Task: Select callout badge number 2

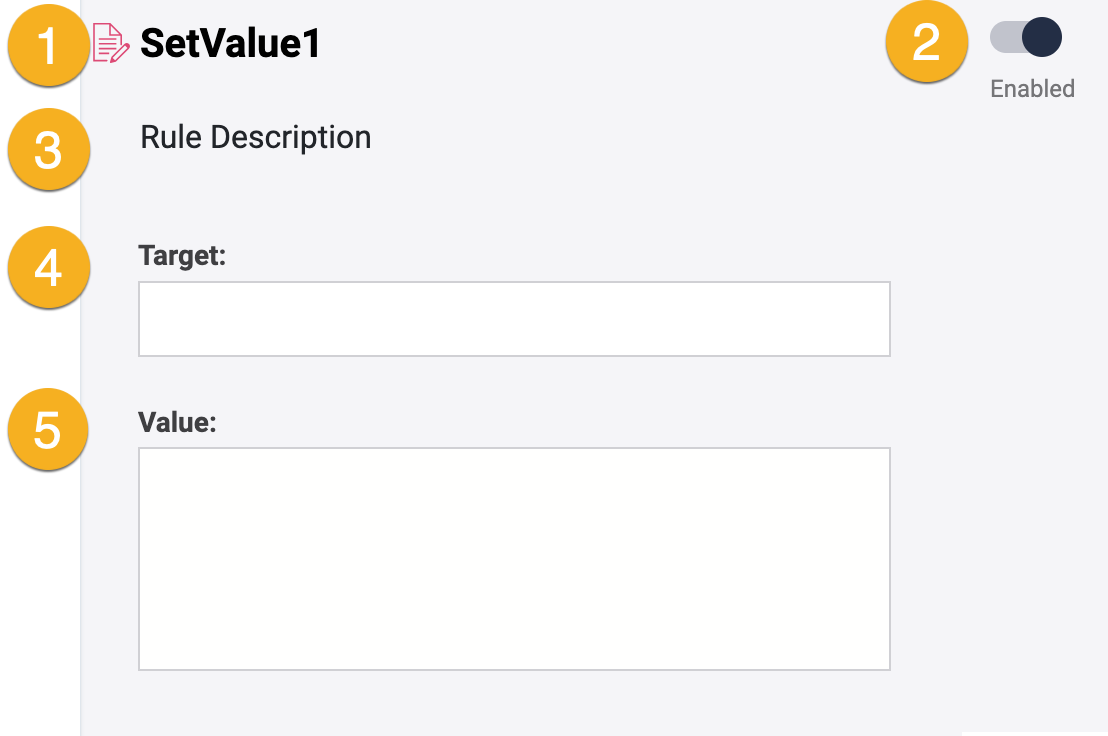Action: [926, 44]
